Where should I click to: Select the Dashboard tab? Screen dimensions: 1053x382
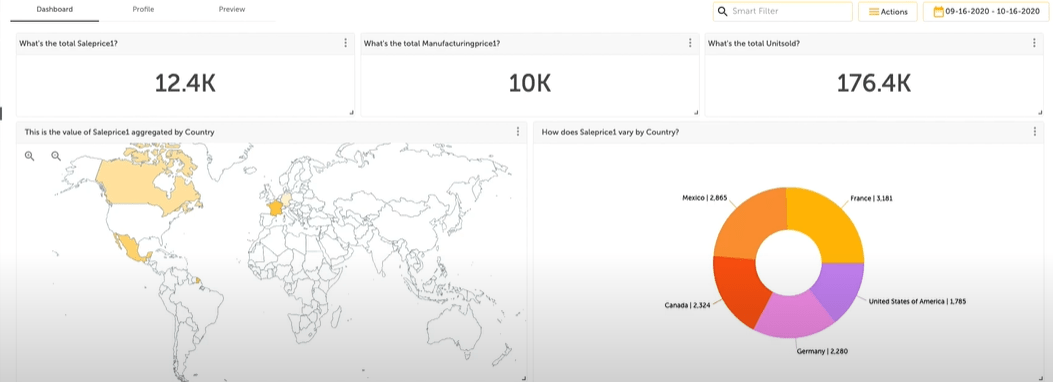tap(54, 9)
